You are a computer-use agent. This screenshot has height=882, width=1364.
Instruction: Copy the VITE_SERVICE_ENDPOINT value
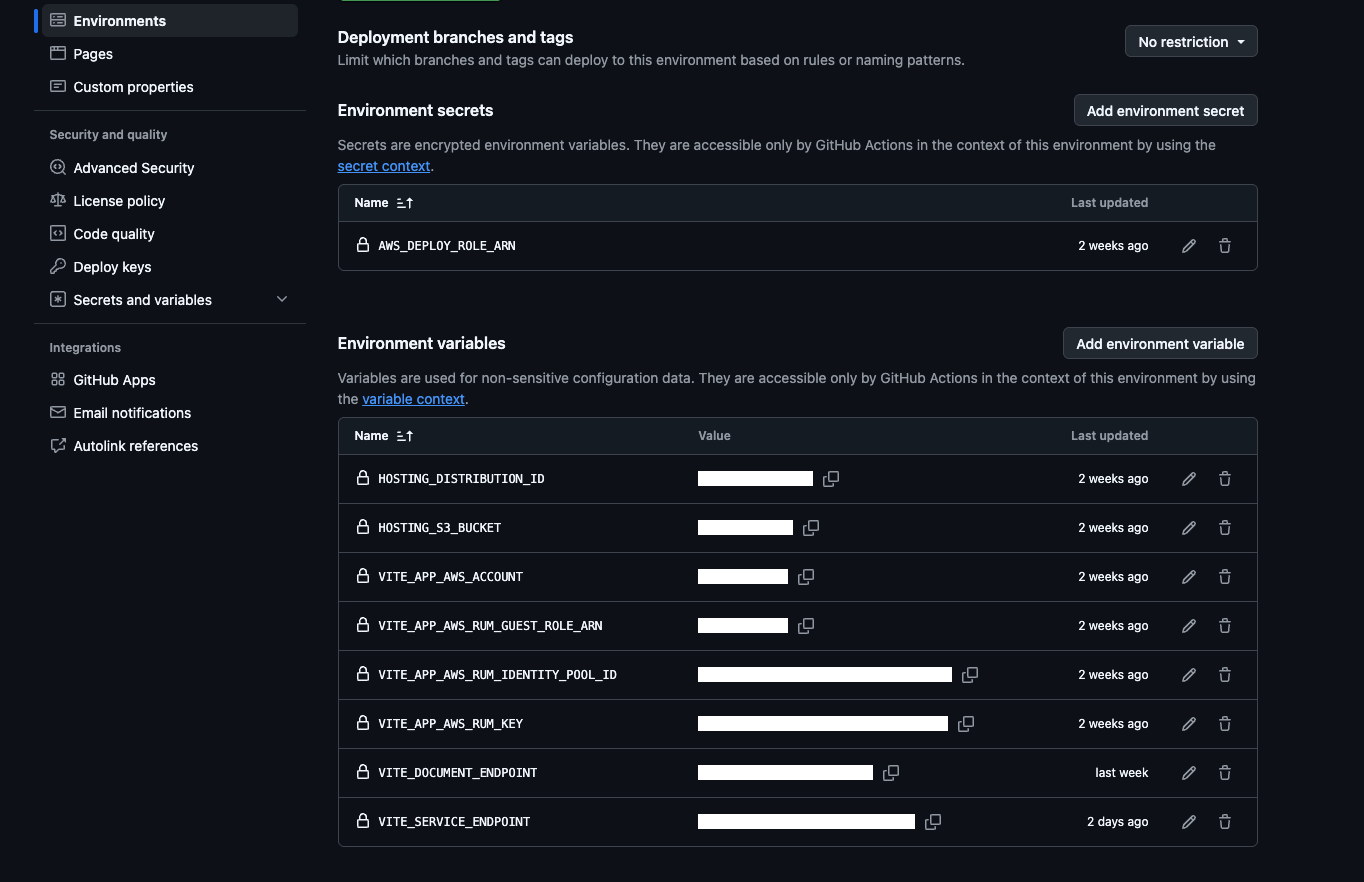933,822
